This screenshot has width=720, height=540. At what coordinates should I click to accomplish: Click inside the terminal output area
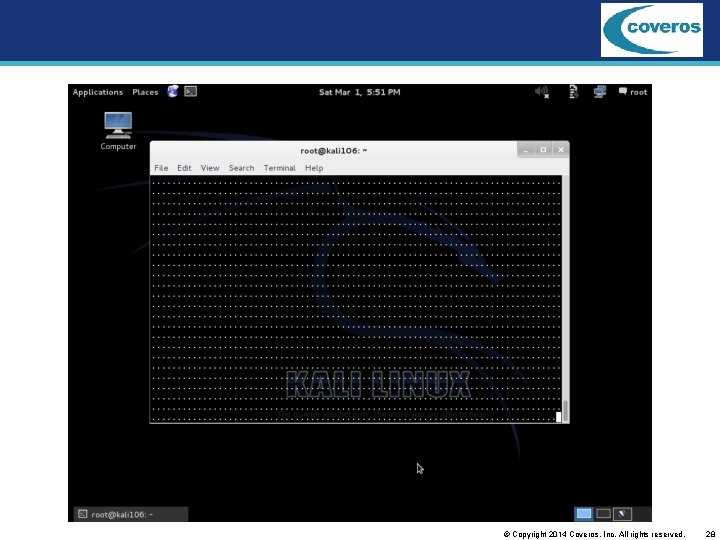tap(356, 298)
